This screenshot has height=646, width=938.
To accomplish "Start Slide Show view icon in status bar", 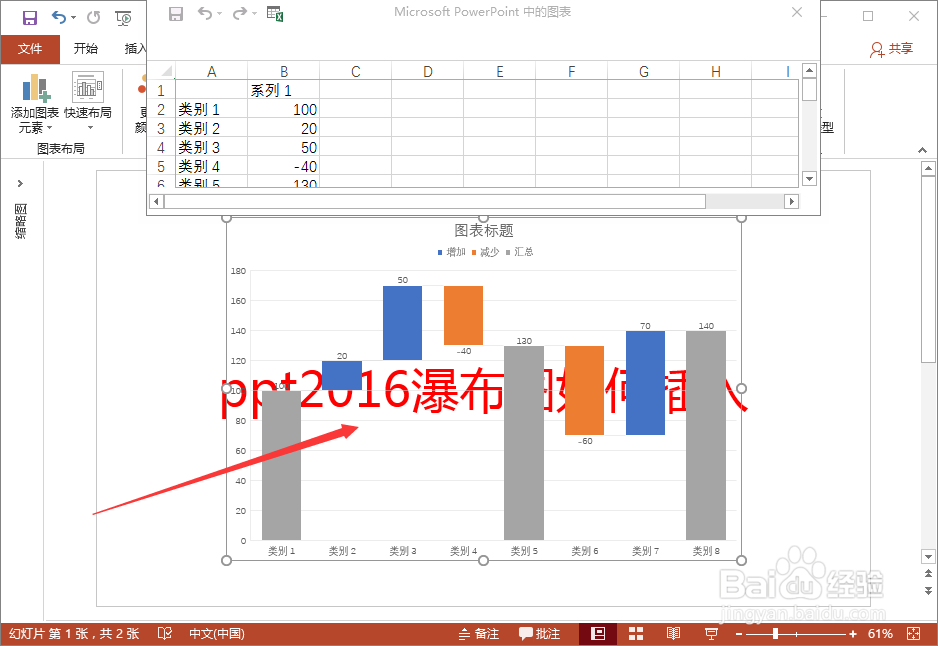I will pos(711,633).
